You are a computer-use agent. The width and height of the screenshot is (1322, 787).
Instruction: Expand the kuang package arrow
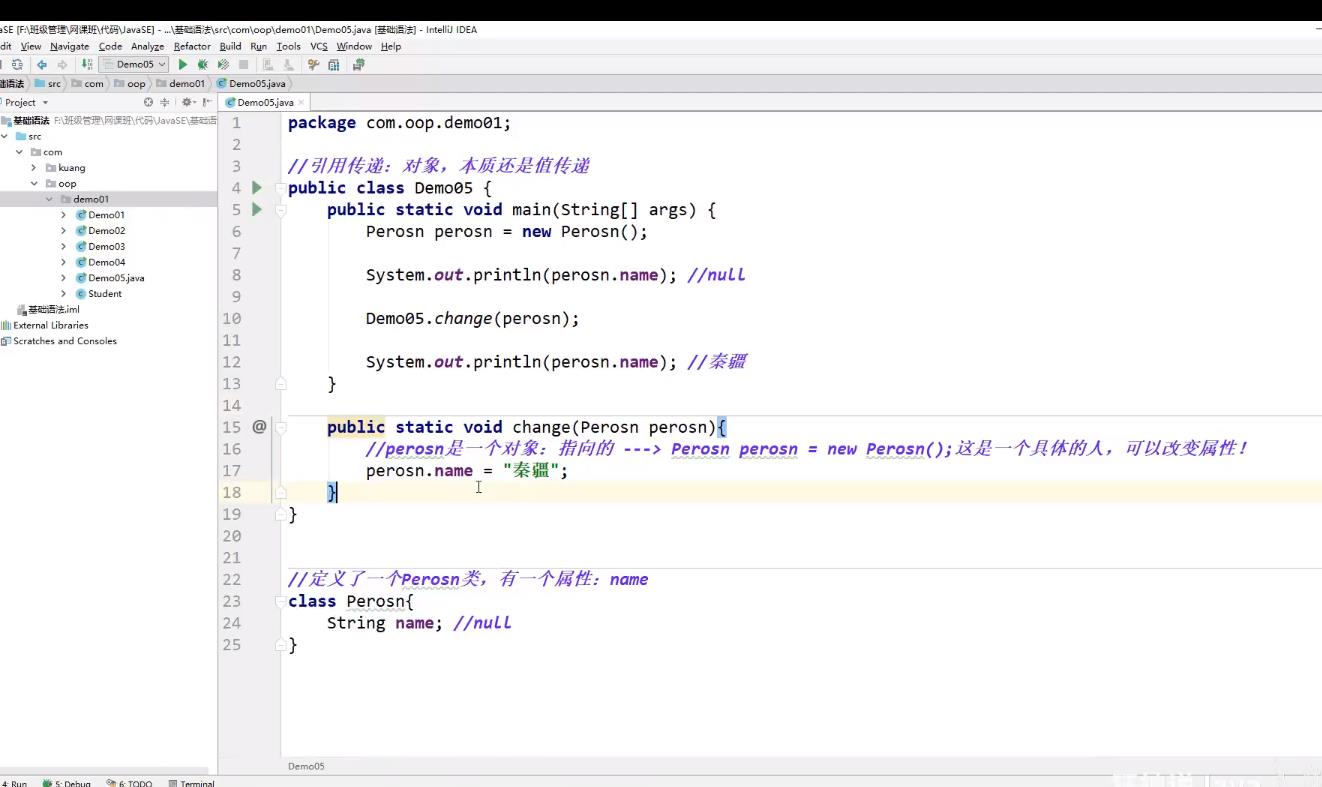pyautogui.click(x=34, y=168)
